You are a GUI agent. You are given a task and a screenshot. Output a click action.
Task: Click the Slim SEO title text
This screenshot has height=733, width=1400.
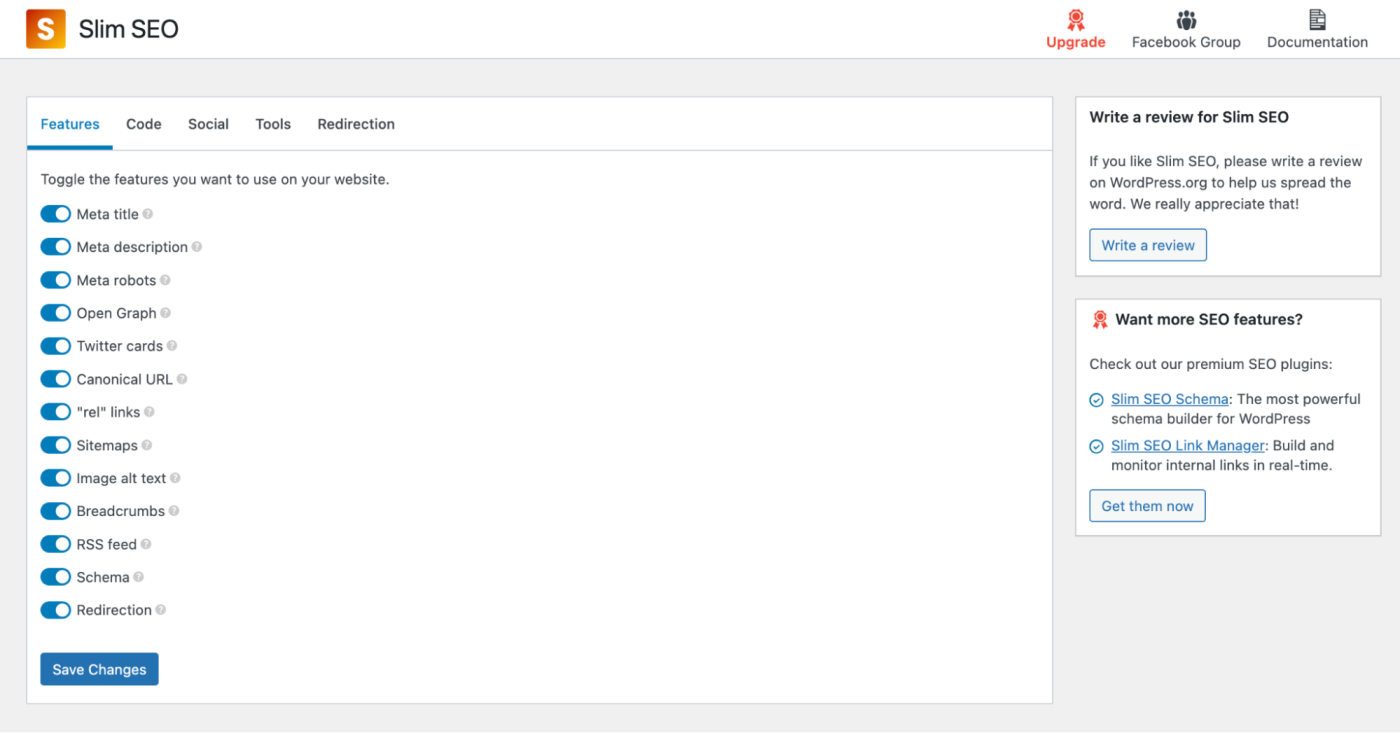pyautogui.click(x=129, y=29)
